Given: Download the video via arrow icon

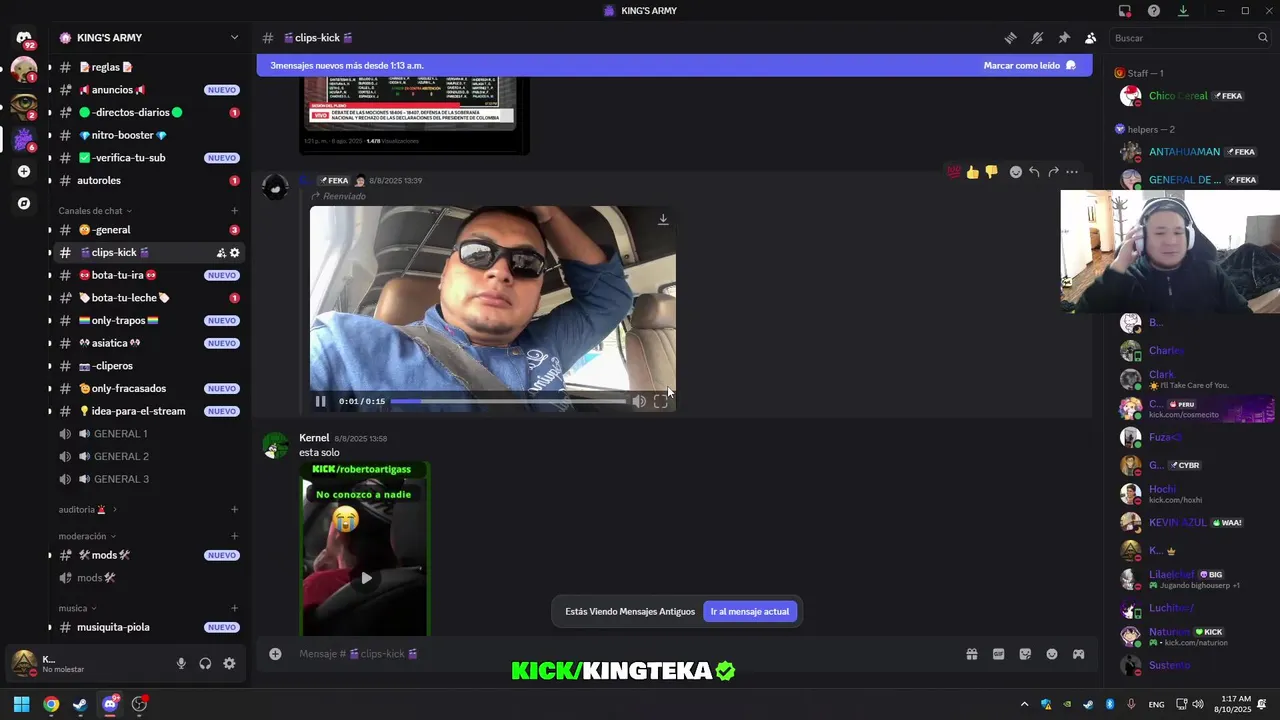Looking at the screenshot, I should click(663, 219).
